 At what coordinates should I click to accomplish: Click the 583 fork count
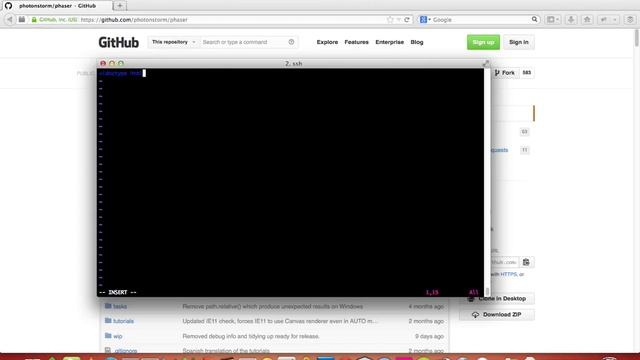tap(527, 73)
